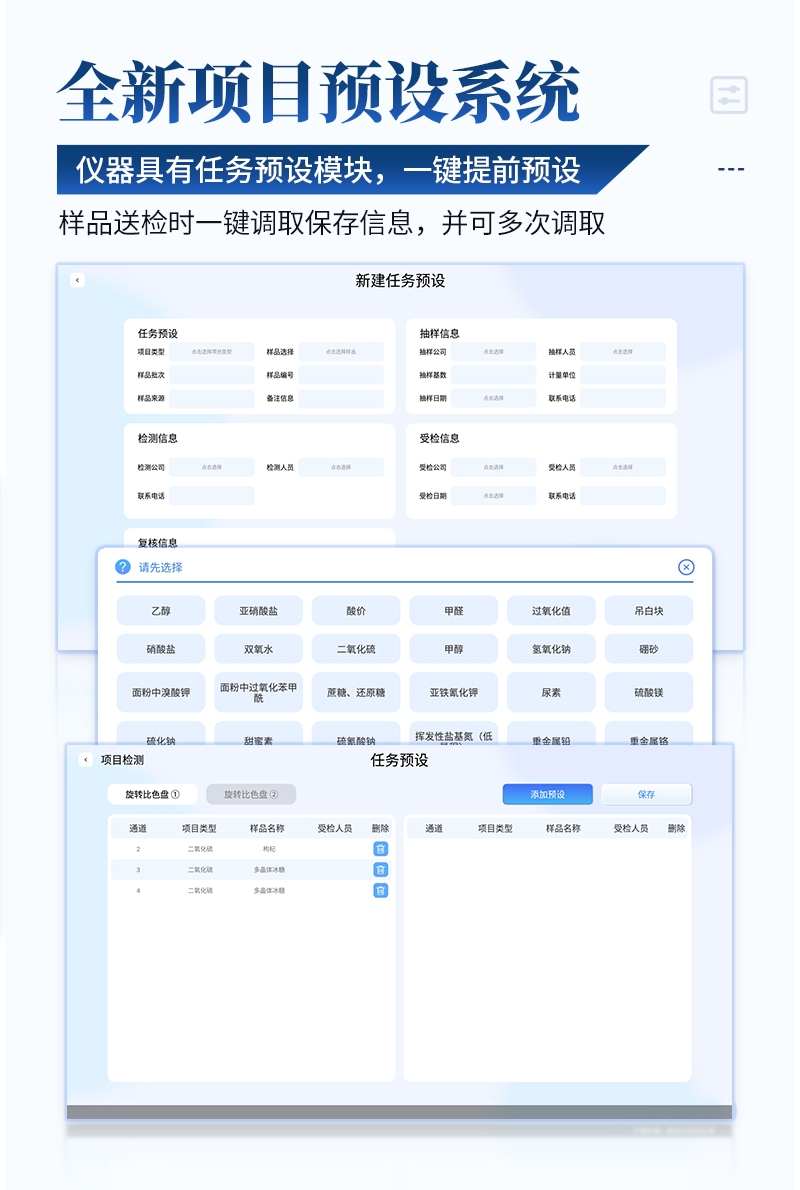Open the 受检人员 selector field
This screenshot has width=800, height=1190.
622,468
